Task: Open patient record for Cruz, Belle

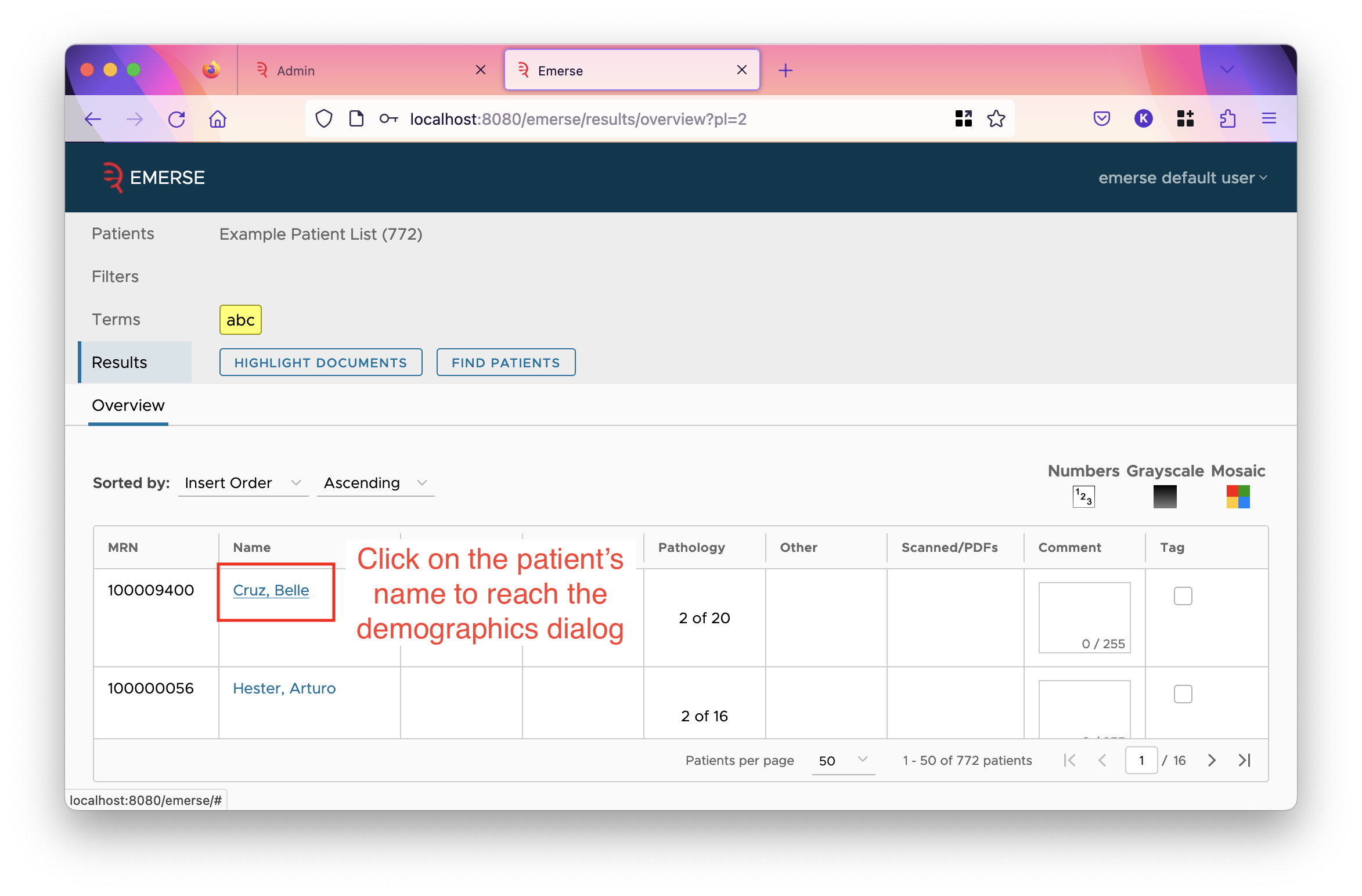Action: [x=270, y=590]
